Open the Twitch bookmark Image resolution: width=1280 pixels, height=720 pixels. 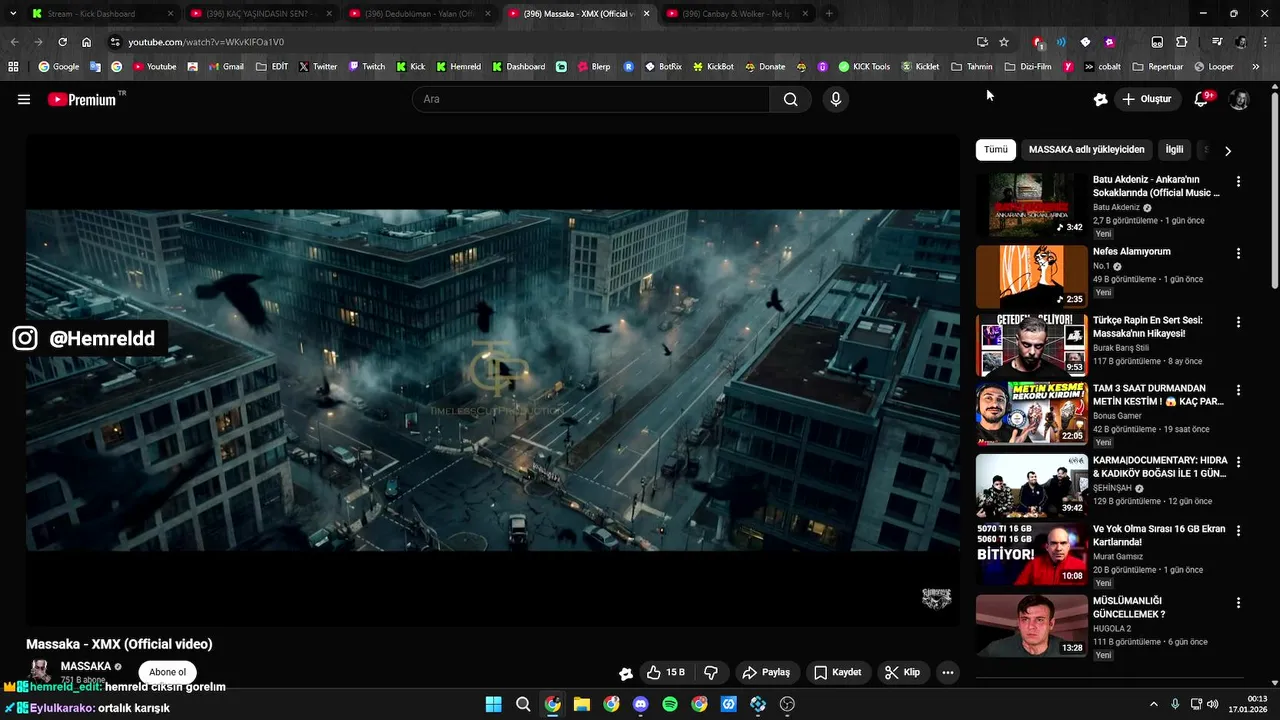click(367, 67)
